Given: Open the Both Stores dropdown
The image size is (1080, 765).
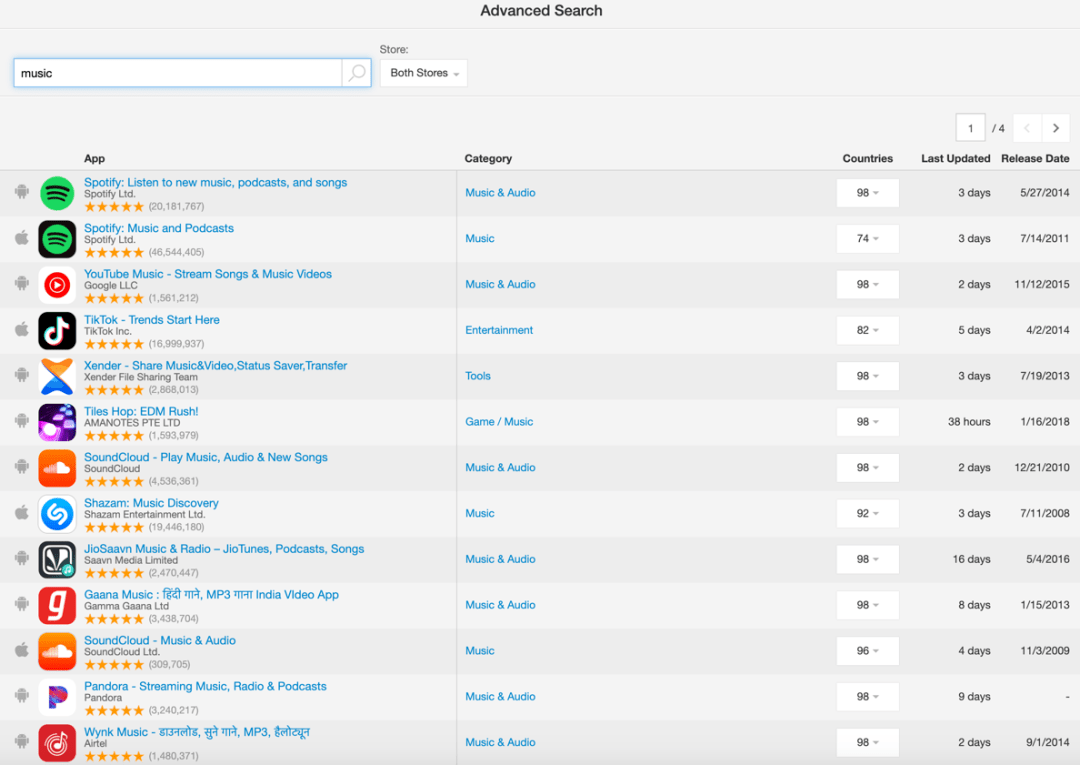Looking at the screenshot, I should (x=424, y=73).
